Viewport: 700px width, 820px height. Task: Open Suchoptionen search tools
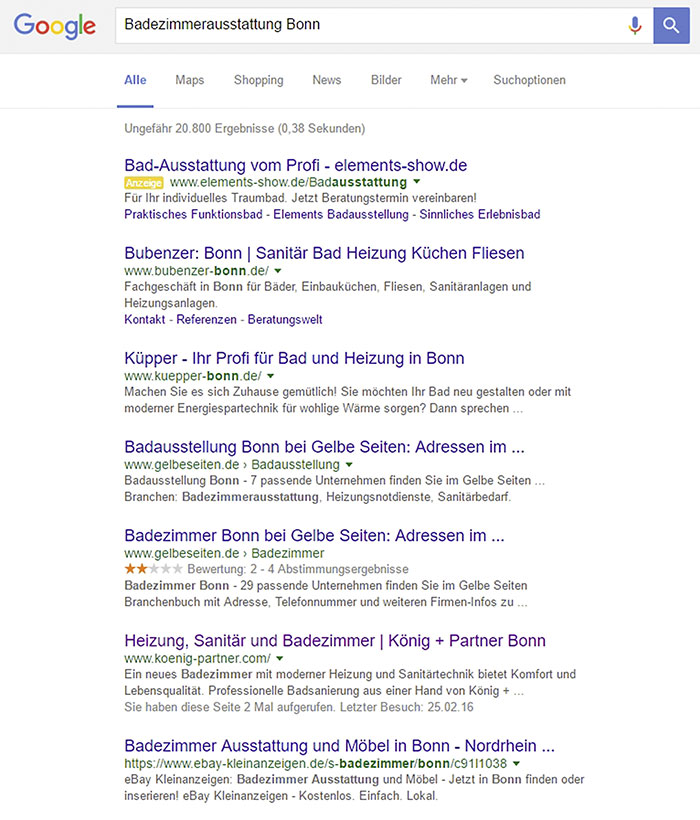click(x=530, y=80)
